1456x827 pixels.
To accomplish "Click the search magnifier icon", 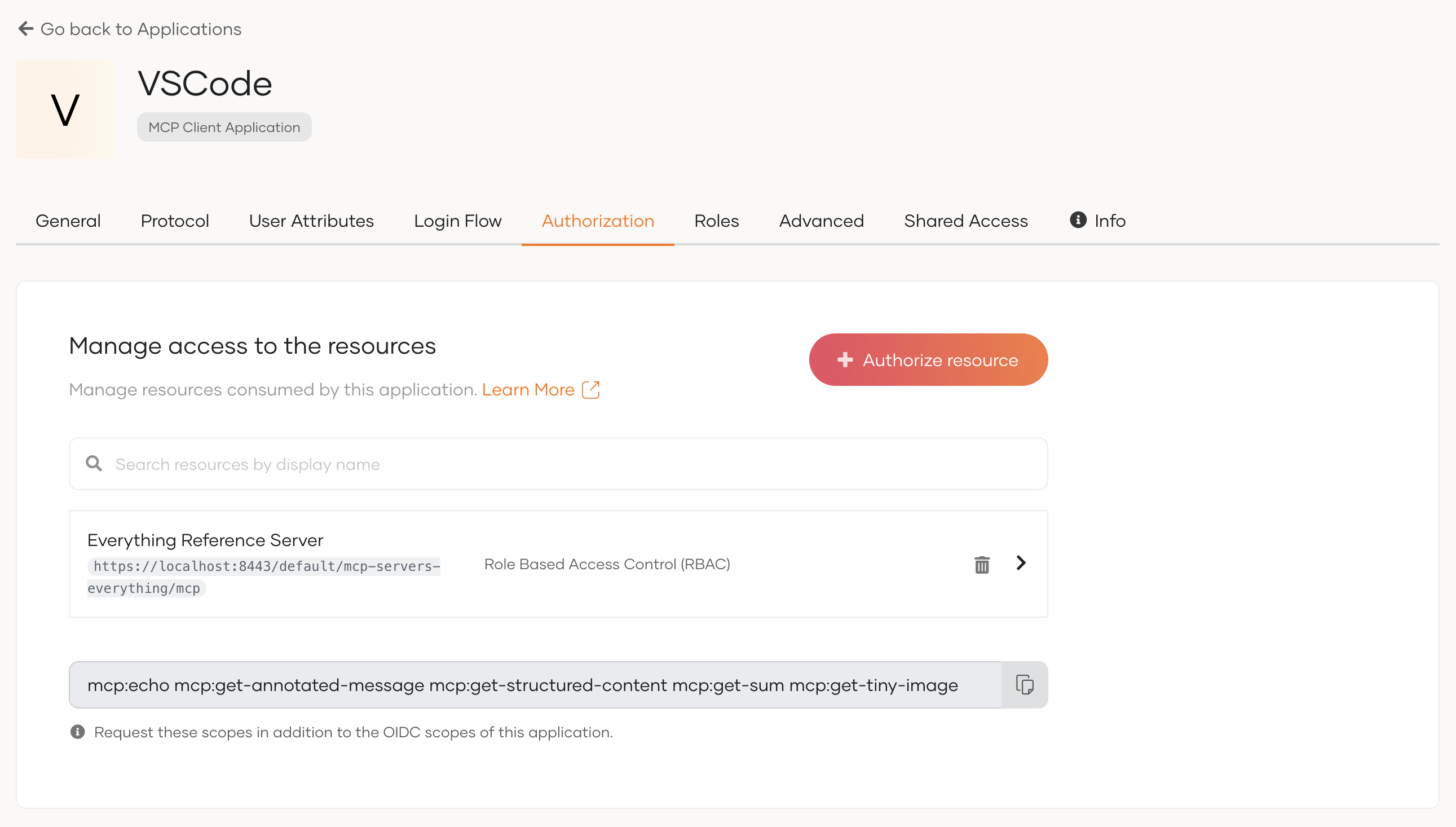I will tap(94, 464).
